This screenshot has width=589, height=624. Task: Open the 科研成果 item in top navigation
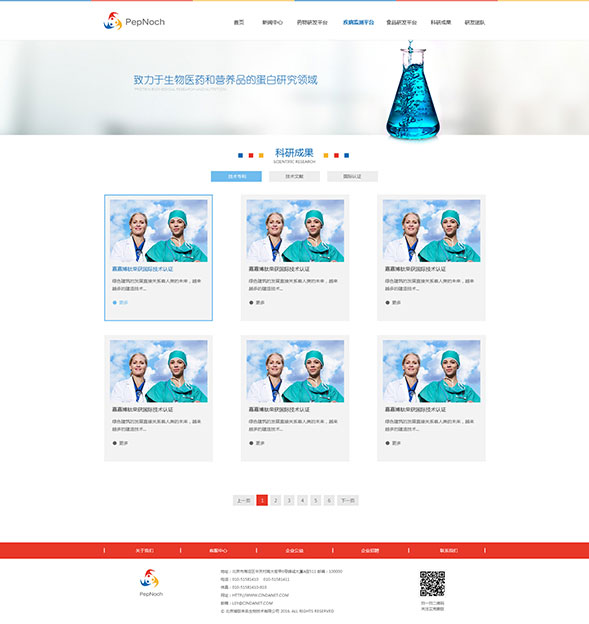click(441, 22)
